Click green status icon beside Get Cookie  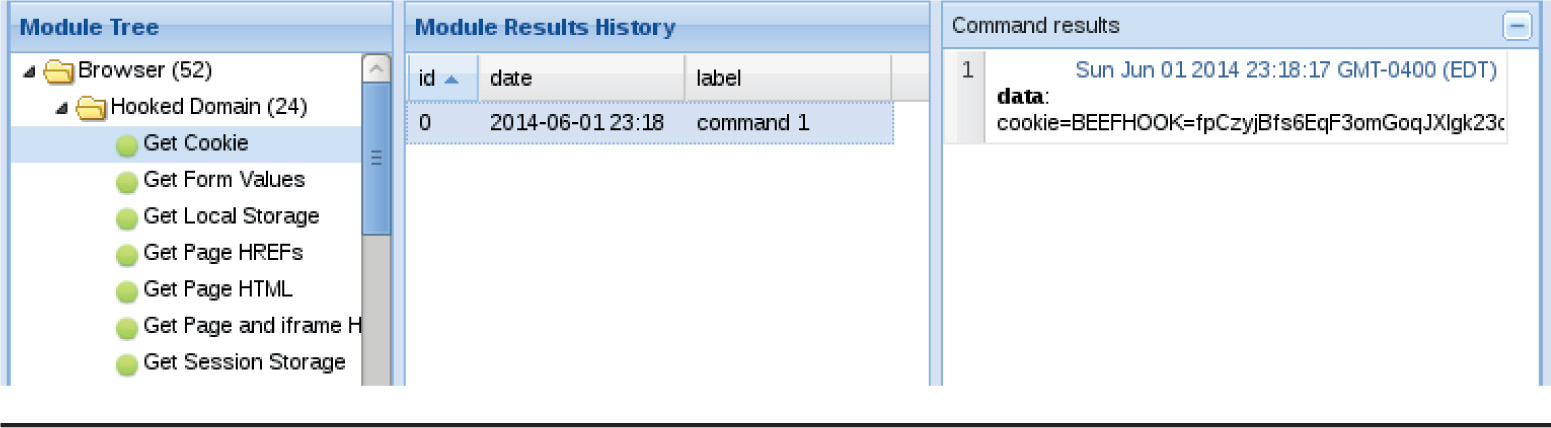[x=127, y=145]
